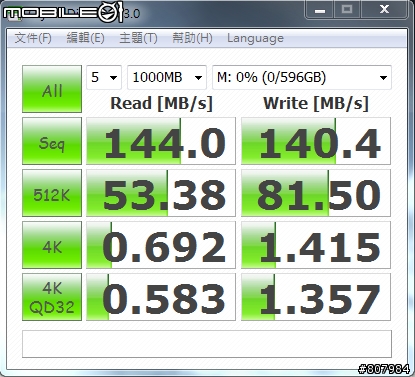Expand the test count dropdown showing 5
The height and width of the screenshot is (377, 415).
tap(104, 78)
